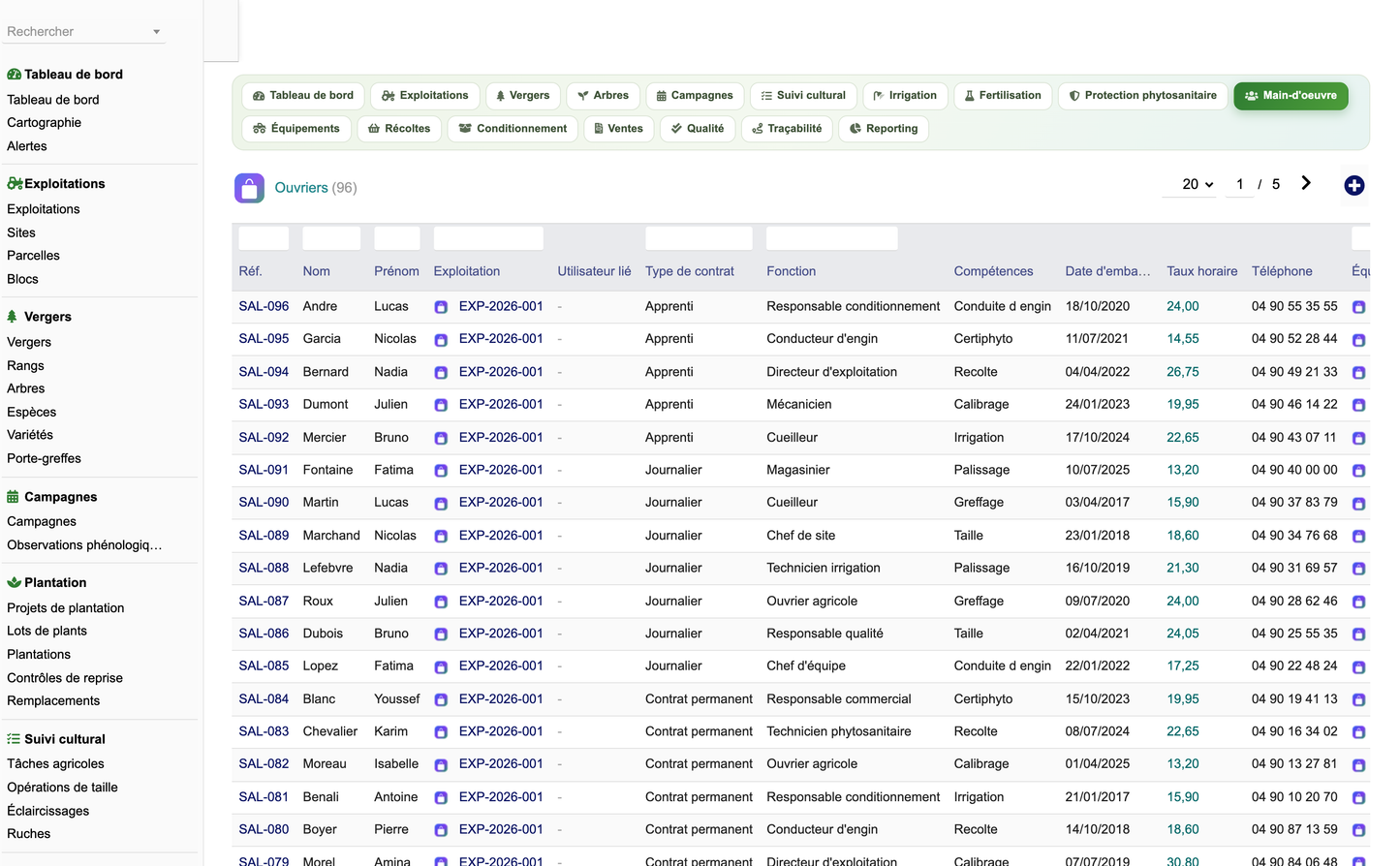
Task: Open Tâches agricoles in the sidebar
Action: (x=55, y=764)
